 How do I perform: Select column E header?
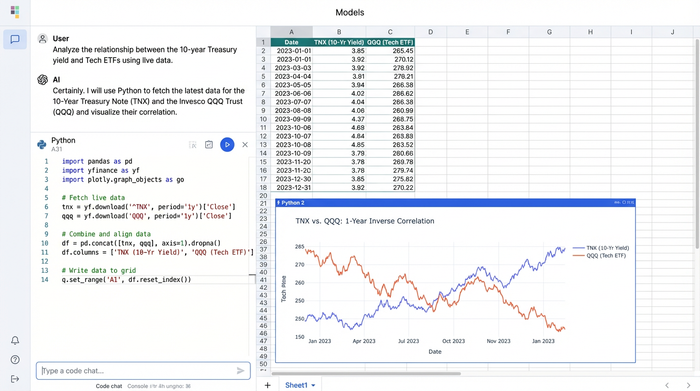pos(467,32)
